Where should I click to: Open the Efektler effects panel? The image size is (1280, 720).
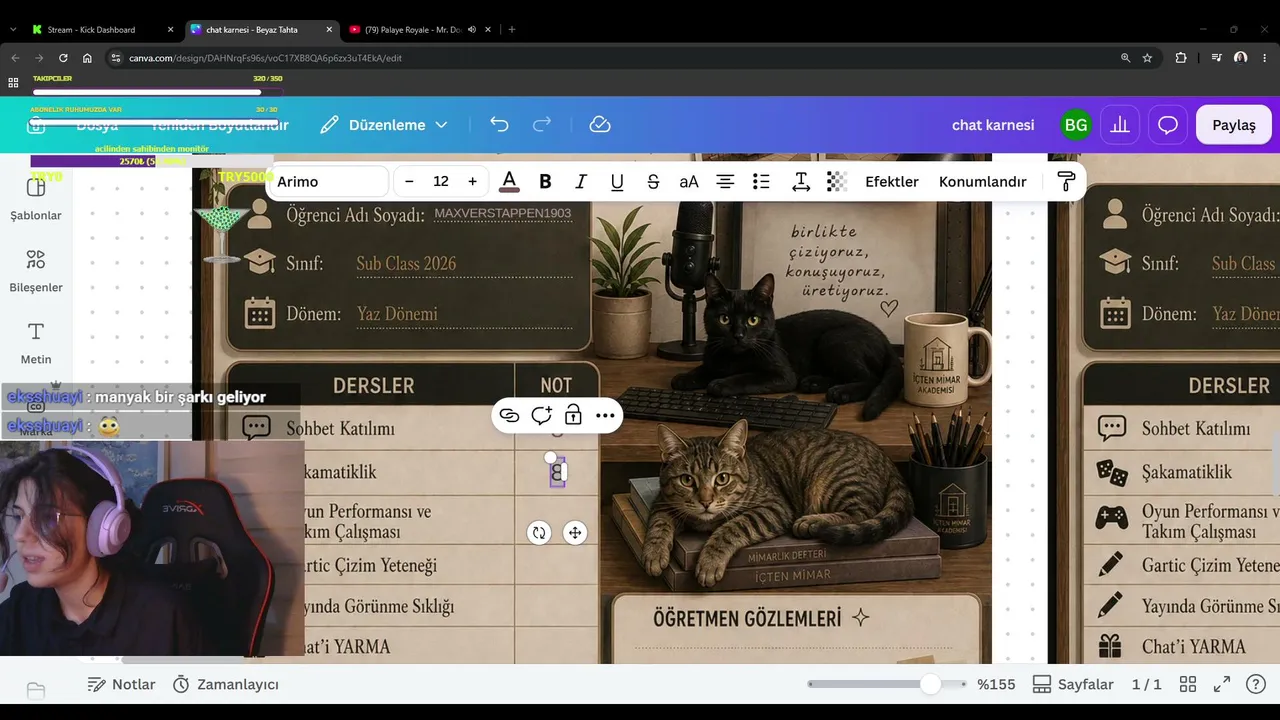[x=892, y=181]
